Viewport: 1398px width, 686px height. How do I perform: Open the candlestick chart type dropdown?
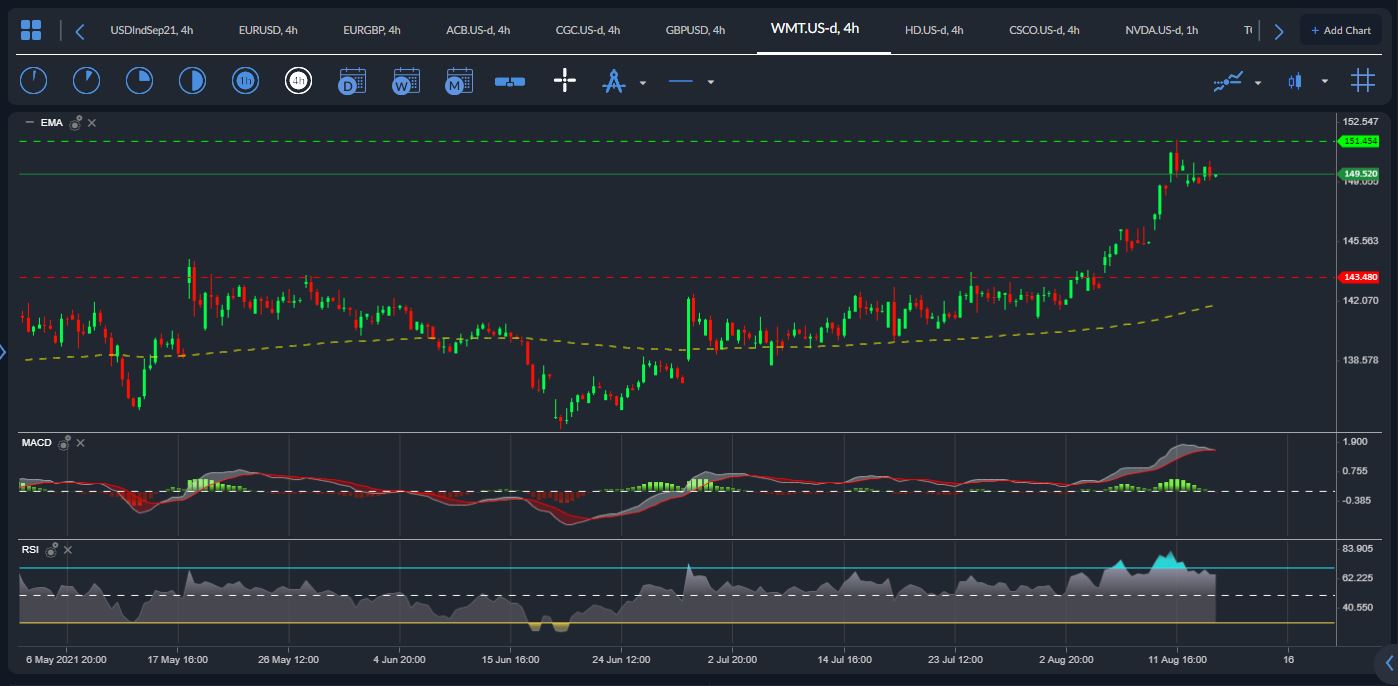1325,82
